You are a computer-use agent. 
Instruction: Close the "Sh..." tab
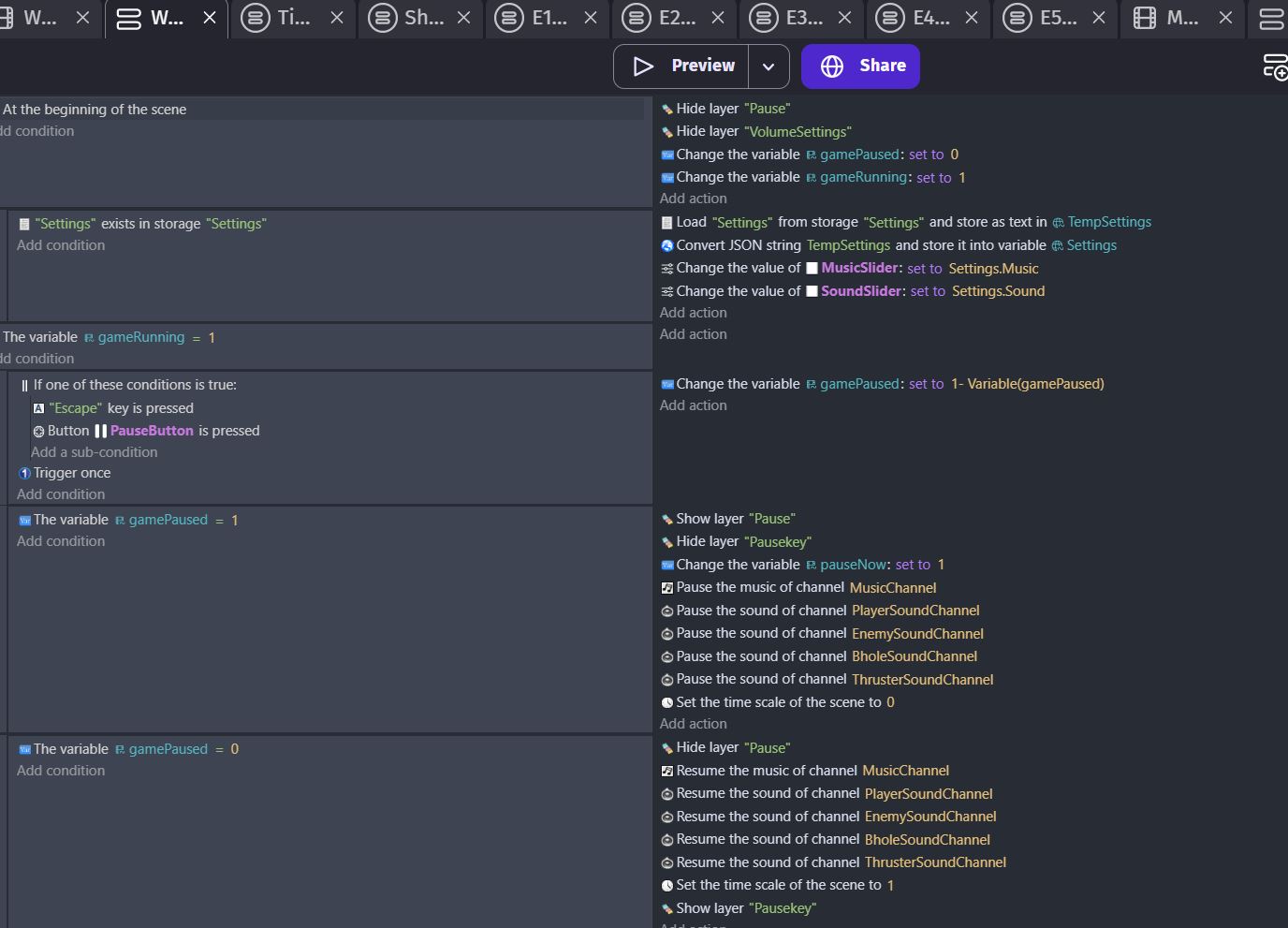463,18
